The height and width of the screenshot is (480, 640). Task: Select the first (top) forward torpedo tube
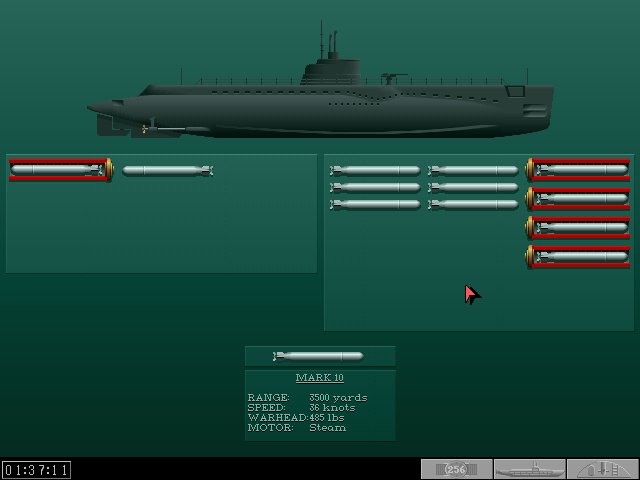click(578, 169)
